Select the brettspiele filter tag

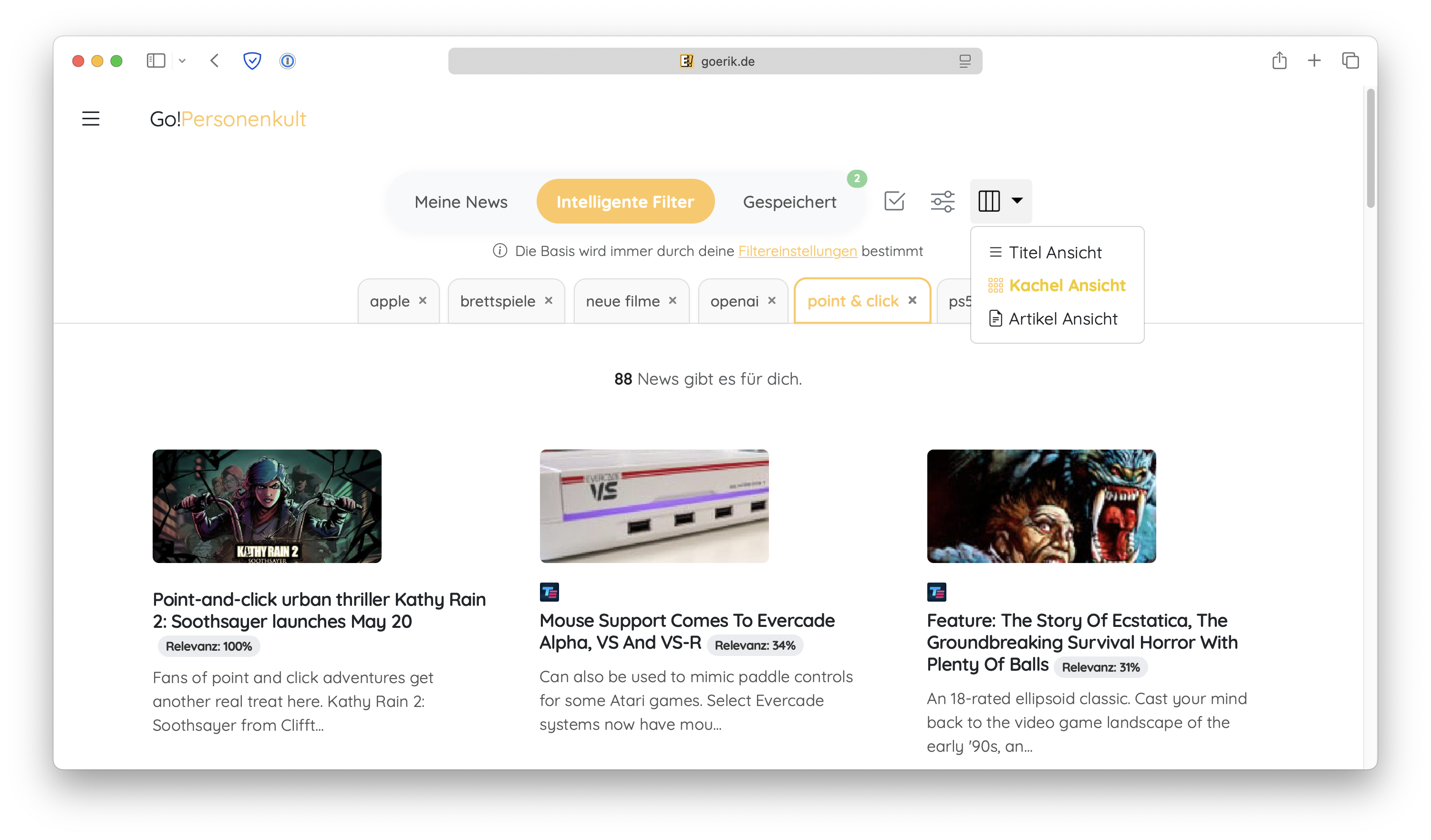(498, 301)
